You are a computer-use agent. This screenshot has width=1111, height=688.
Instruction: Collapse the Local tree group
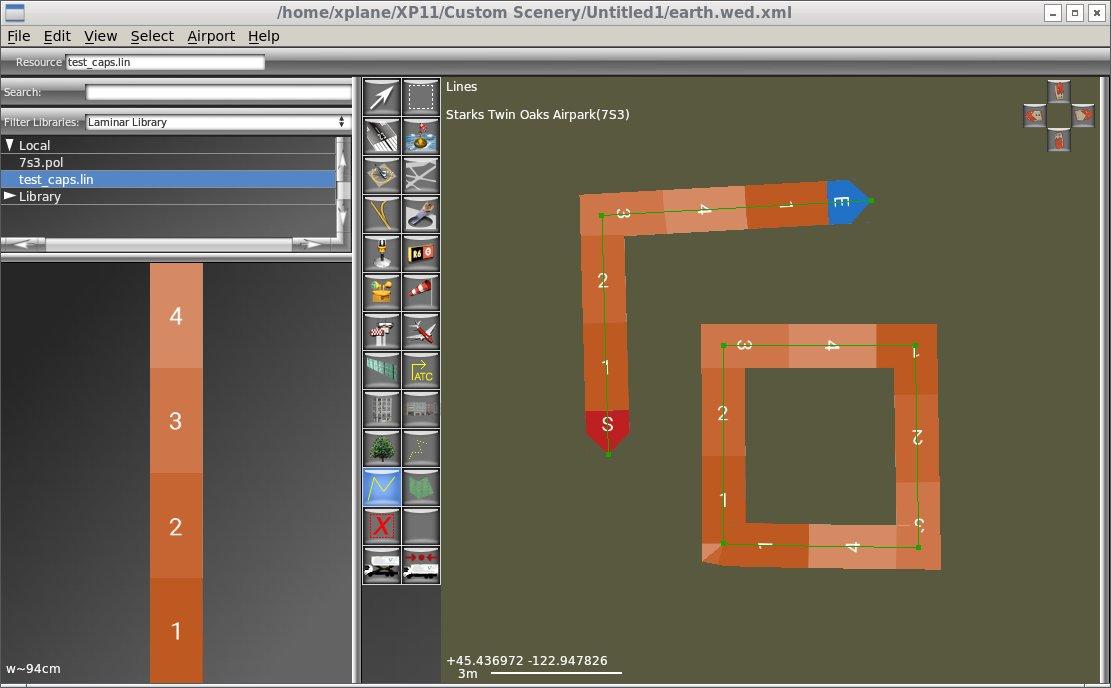click(x=10, y=146)
